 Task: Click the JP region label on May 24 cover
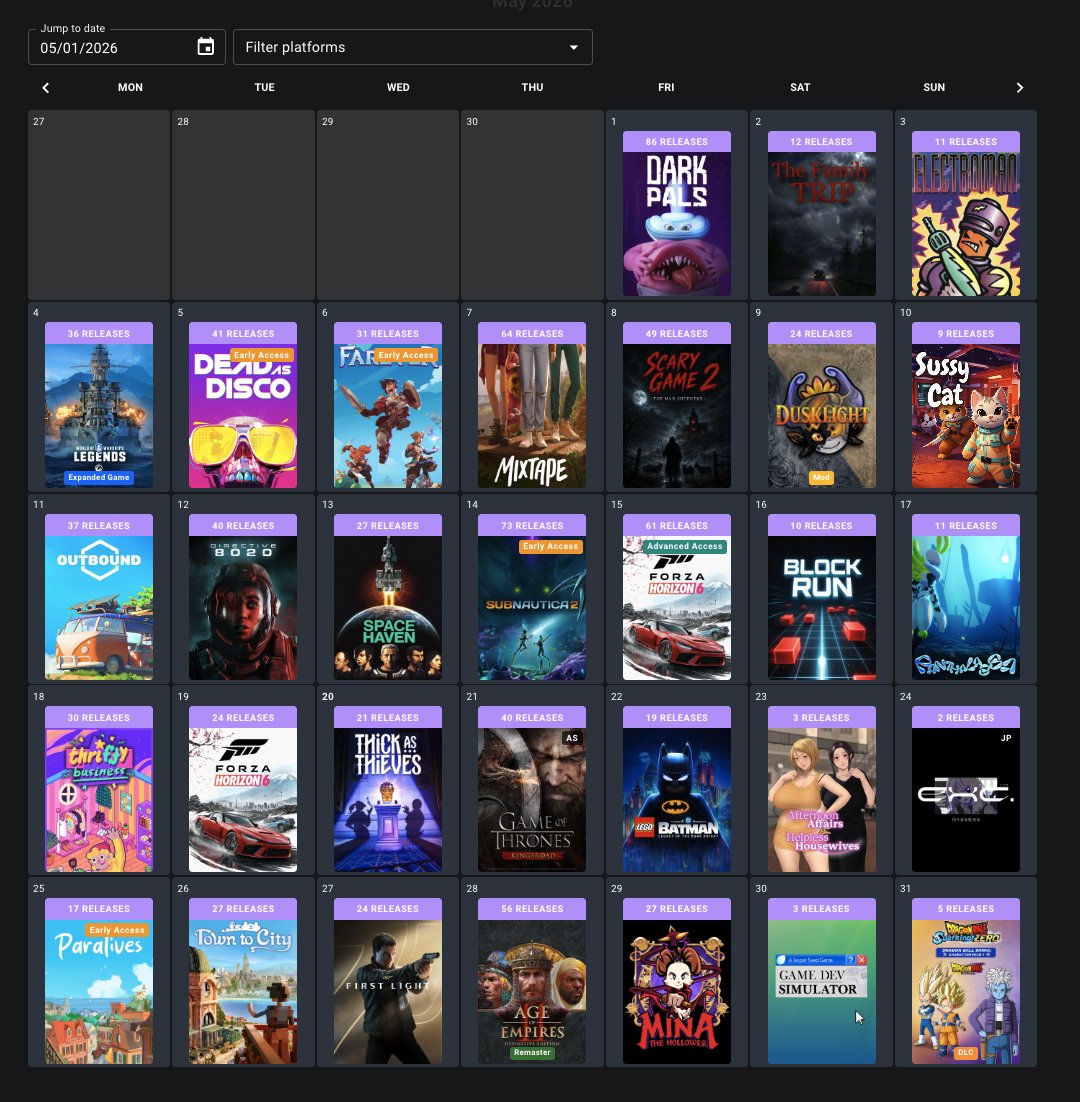click(1006, 738)
